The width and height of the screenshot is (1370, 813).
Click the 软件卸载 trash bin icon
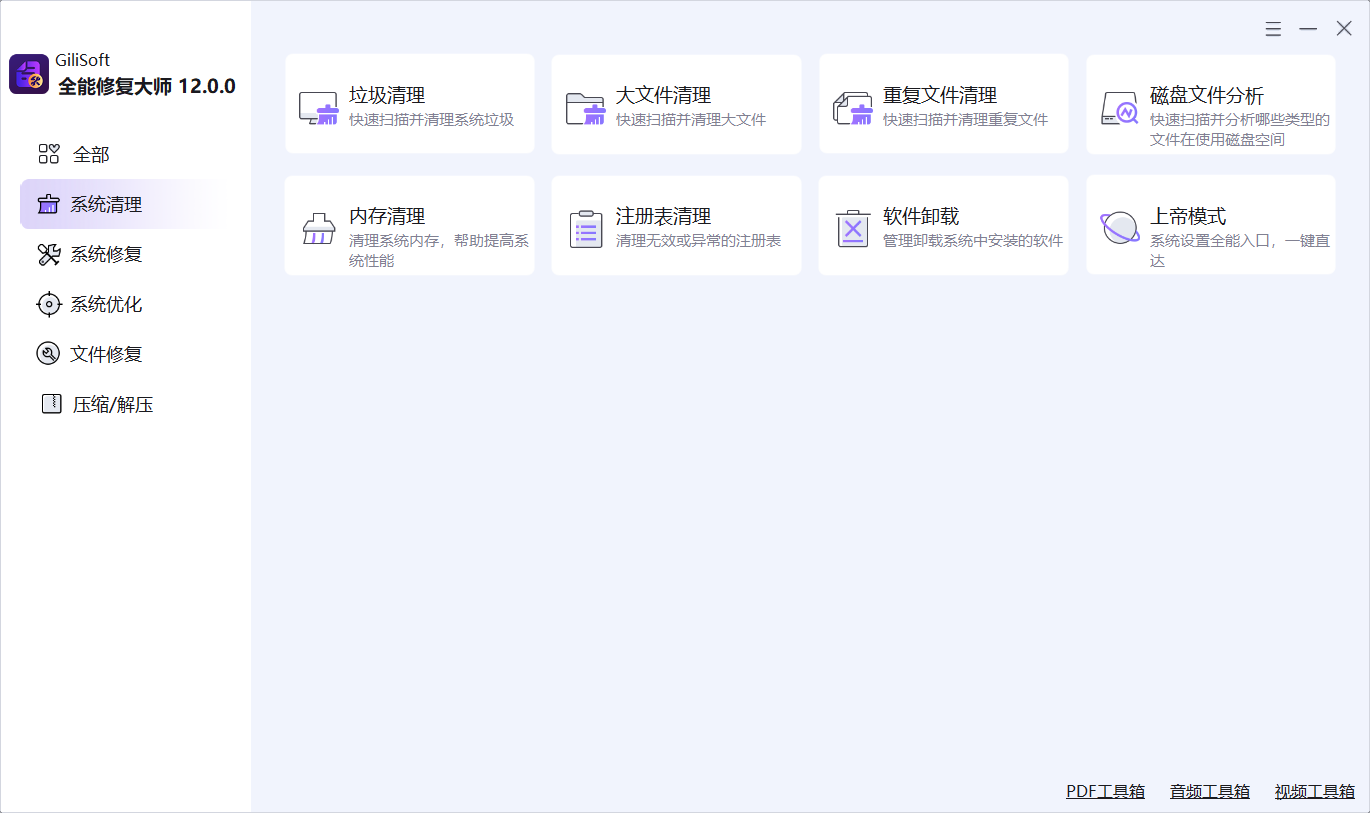coord(853,229)
